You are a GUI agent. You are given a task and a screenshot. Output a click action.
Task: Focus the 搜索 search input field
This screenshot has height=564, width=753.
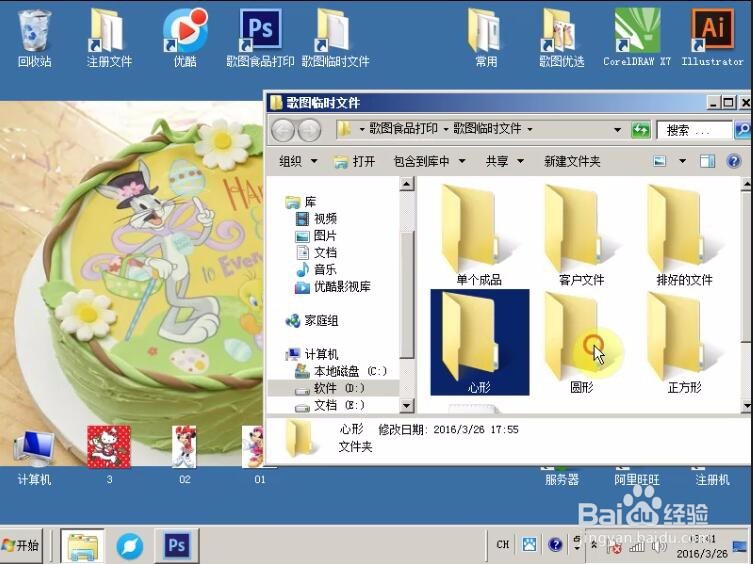[694, 130]
